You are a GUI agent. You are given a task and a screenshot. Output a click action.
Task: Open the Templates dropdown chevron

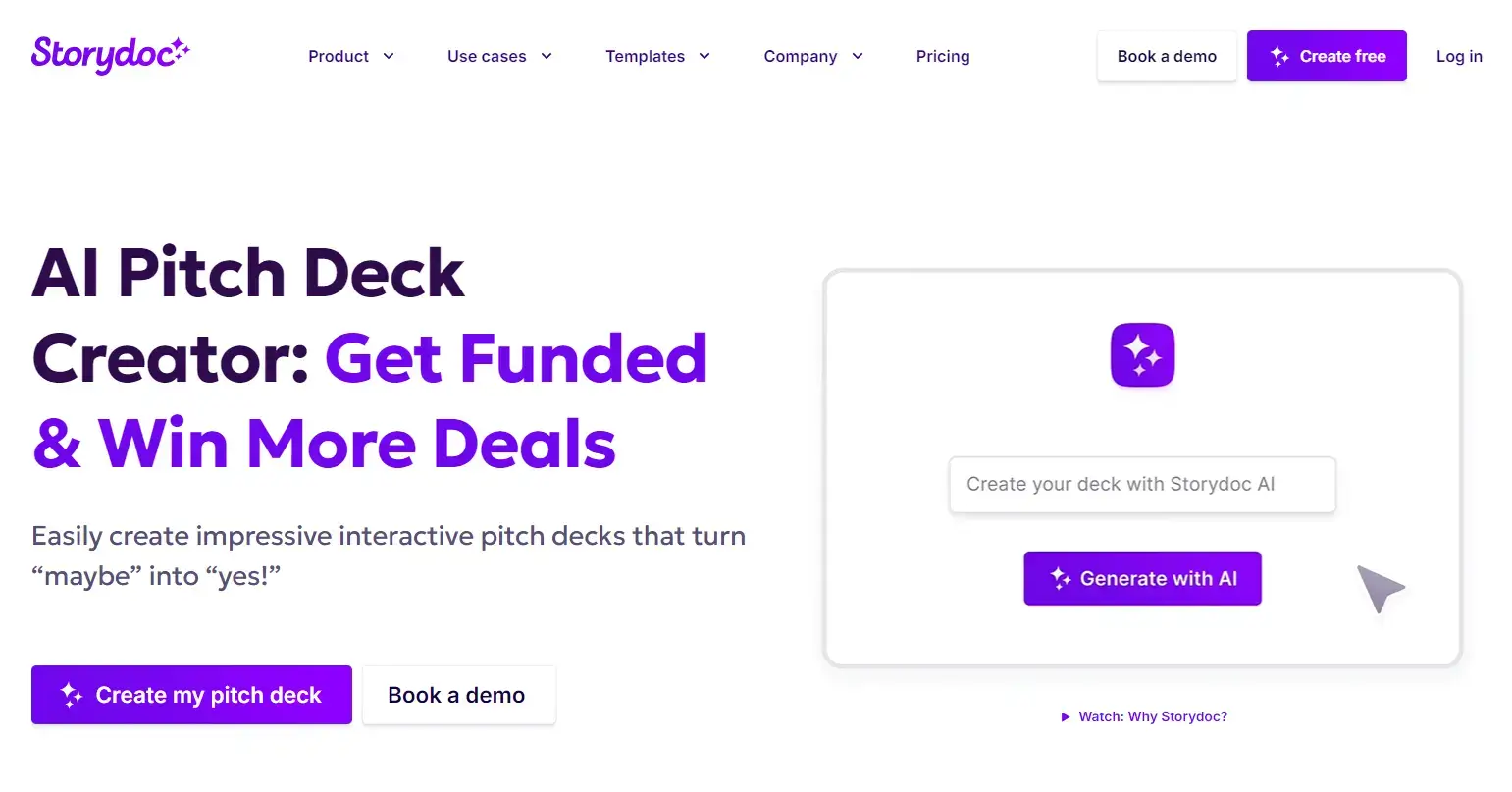click(x=704, y=56)
